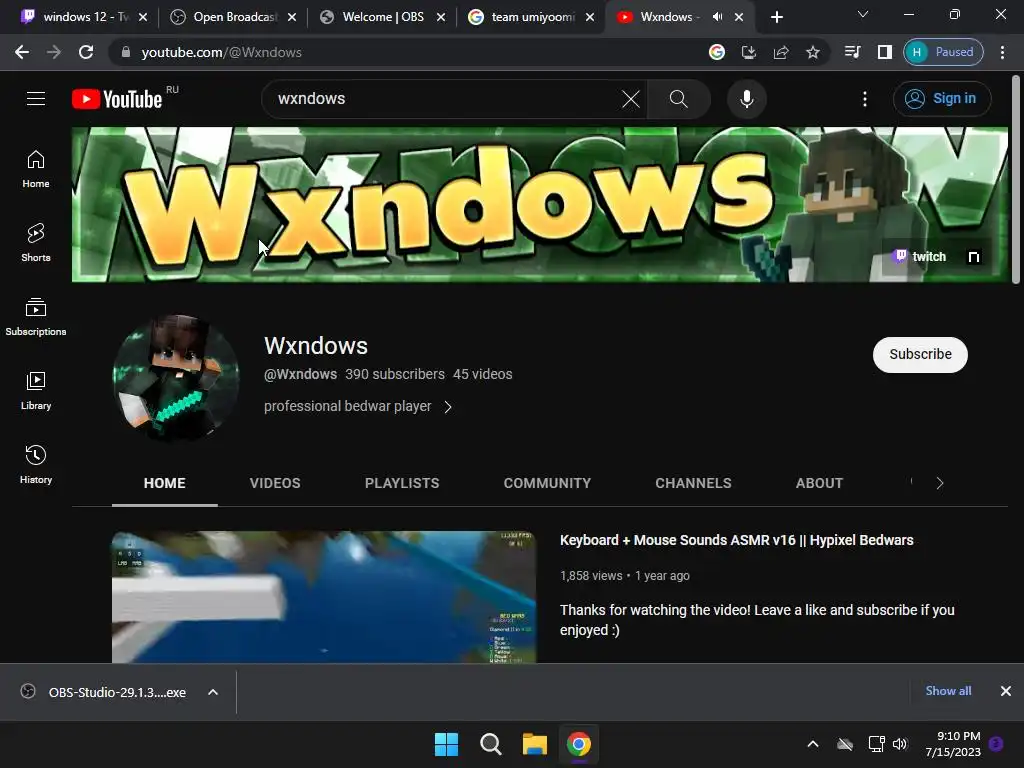Switch to the PLAYLISTS tab

[x=402, y=483]
